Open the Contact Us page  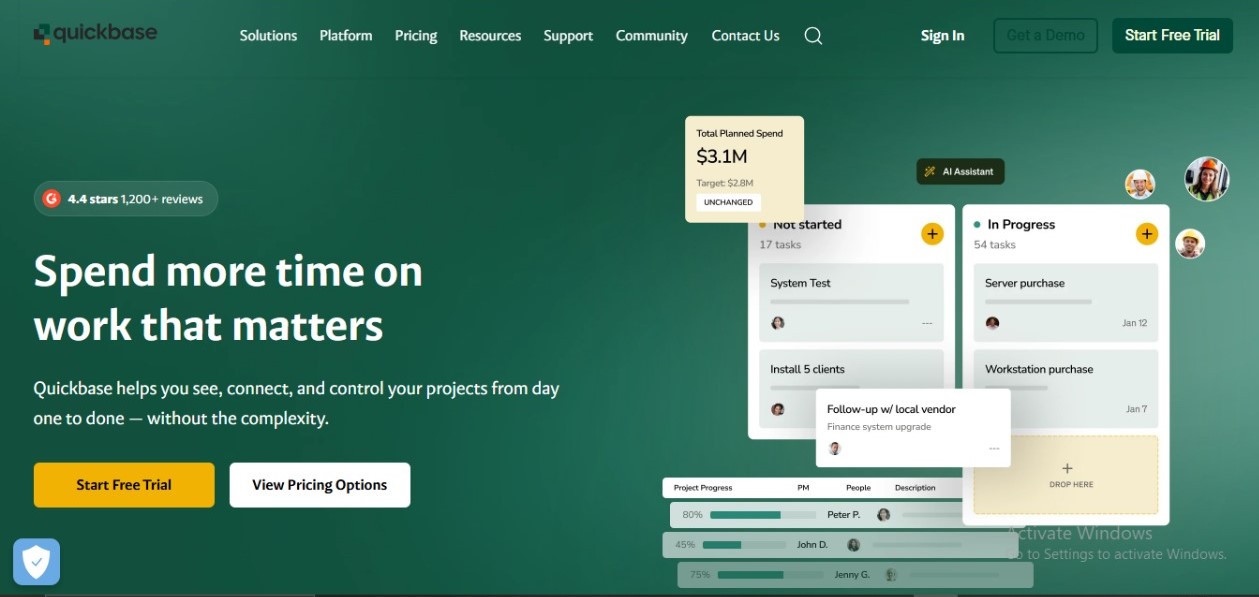coord(745,36)
